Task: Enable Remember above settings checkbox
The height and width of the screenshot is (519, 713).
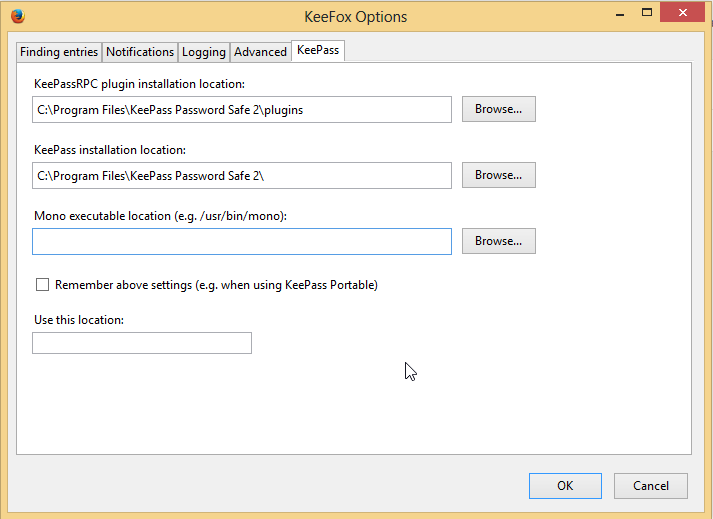Action: (x=42, y=285)
